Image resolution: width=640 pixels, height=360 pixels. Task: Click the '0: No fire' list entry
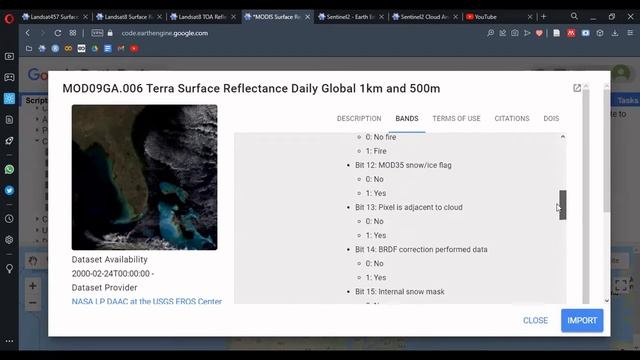pos(381,137)
